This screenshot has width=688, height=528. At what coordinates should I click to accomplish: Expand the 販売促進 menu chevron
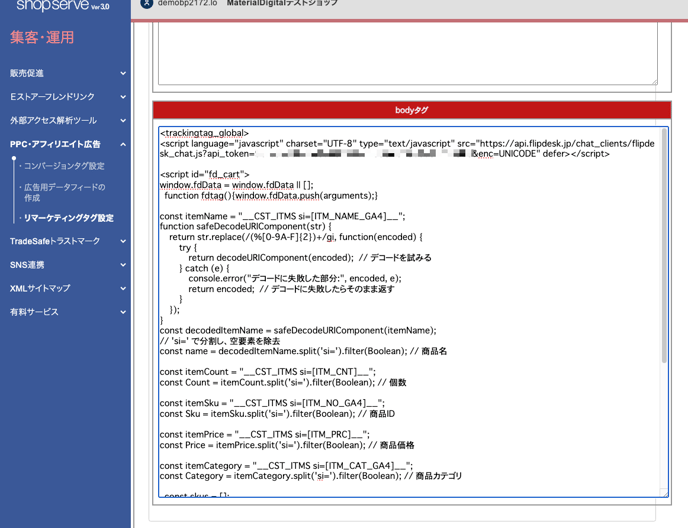click(x=123, y=73)
